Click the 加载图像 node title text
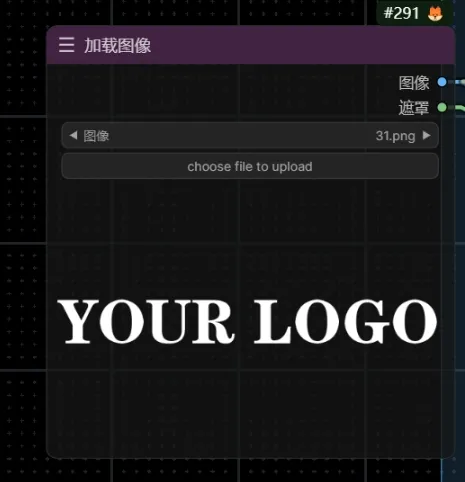Image resolution: width=465 pixels, height=482 pixels. [x=117, y=45]
